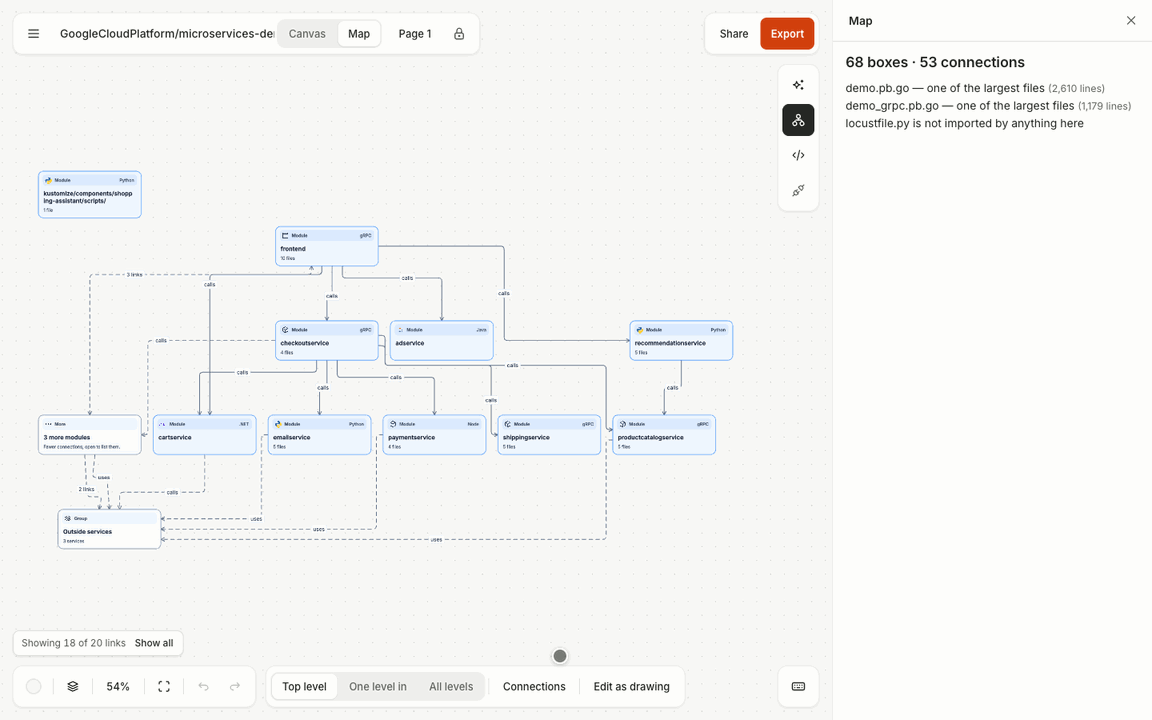
Task: Click the cartservice .NET icon
Action: point(162,424)
